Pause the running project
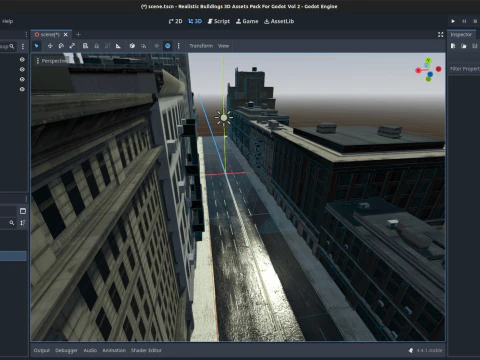 point(464,21)
